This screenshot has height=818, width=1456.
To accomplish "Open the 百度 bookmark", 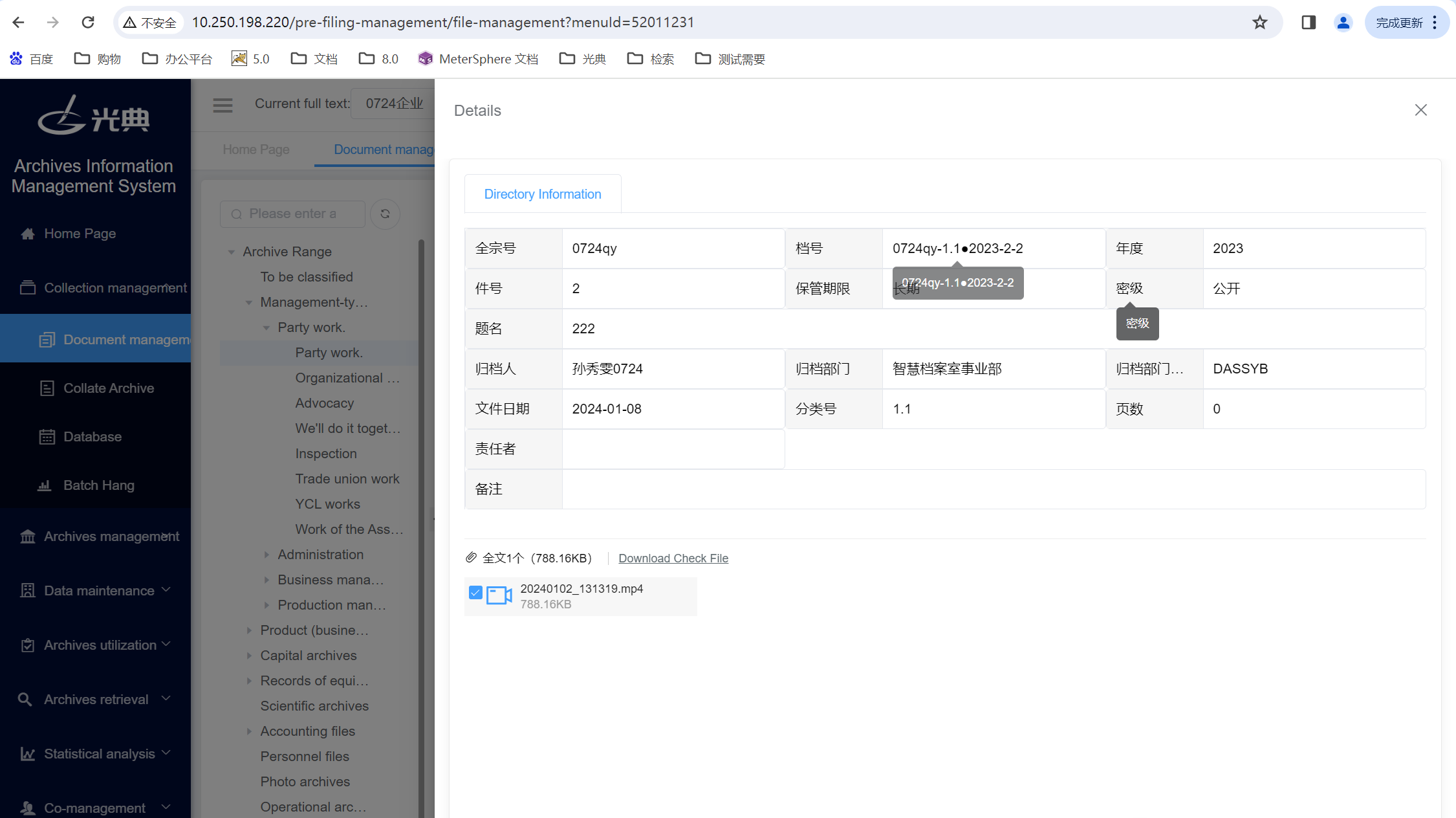I will pyautogui.click(x=32, y=59).
